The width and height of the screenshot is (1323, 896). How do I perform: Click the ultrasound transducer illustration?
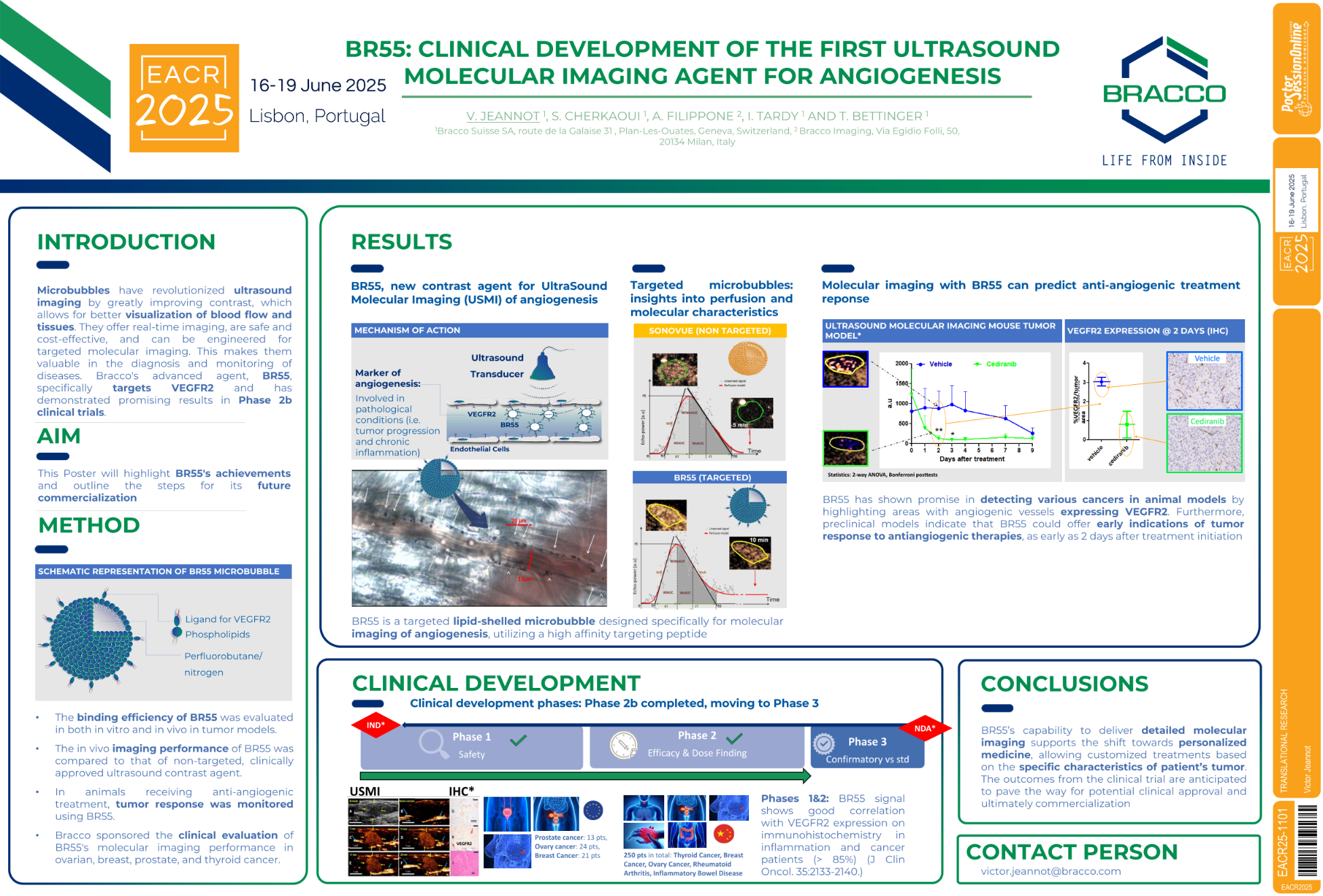544,366
